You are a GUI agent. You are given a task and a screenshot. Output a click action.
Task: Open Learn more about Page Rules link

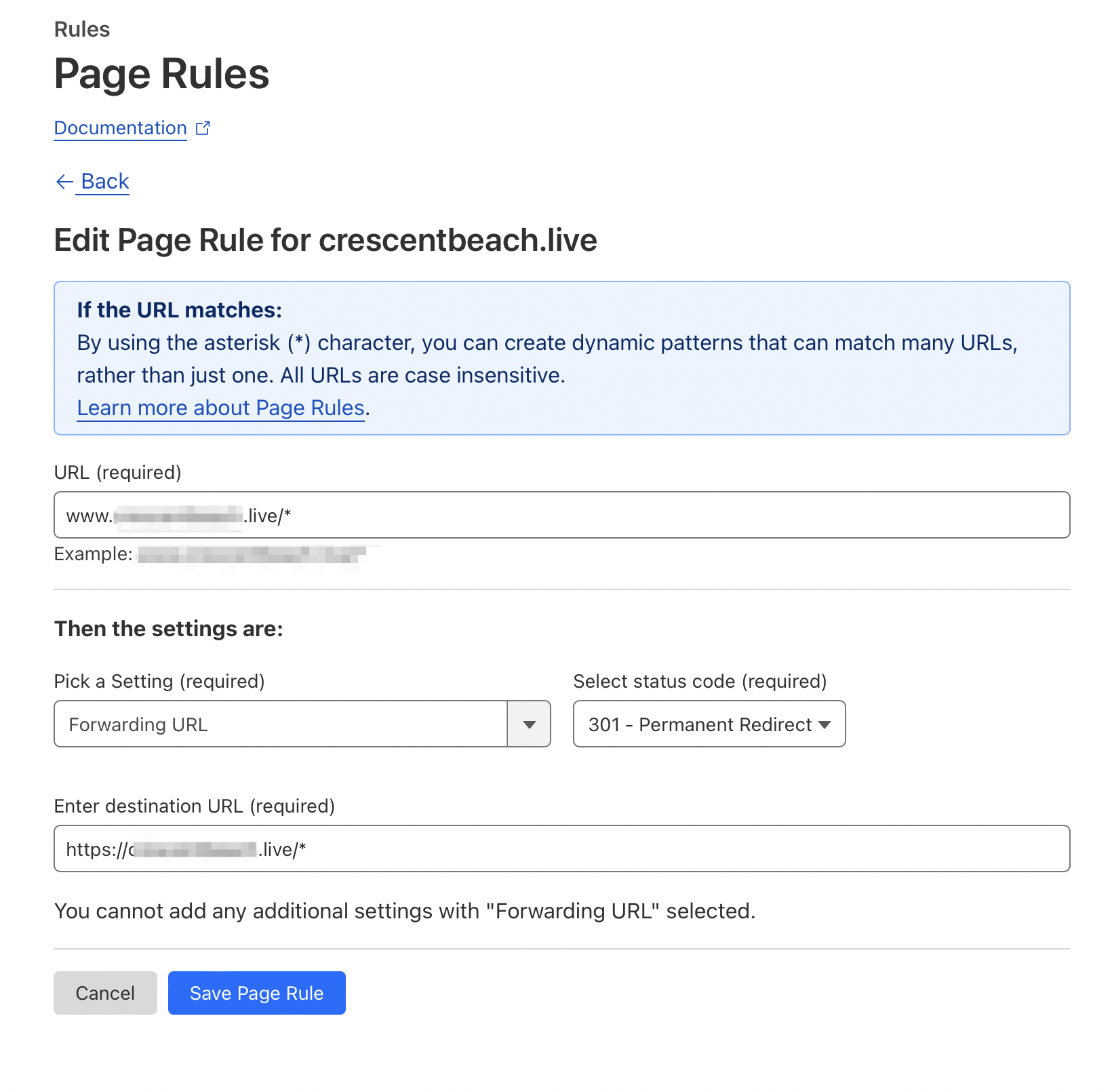[220, 408]
